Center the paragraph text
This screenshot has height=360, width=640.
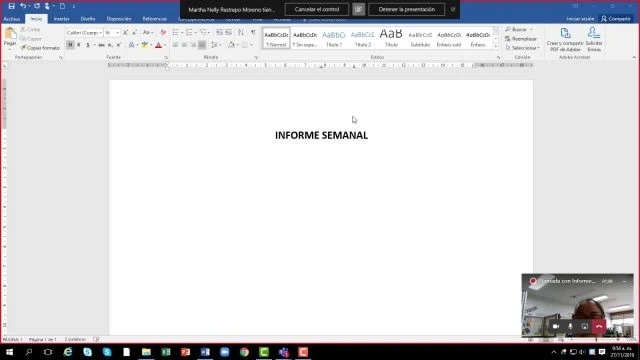point(184,45)
